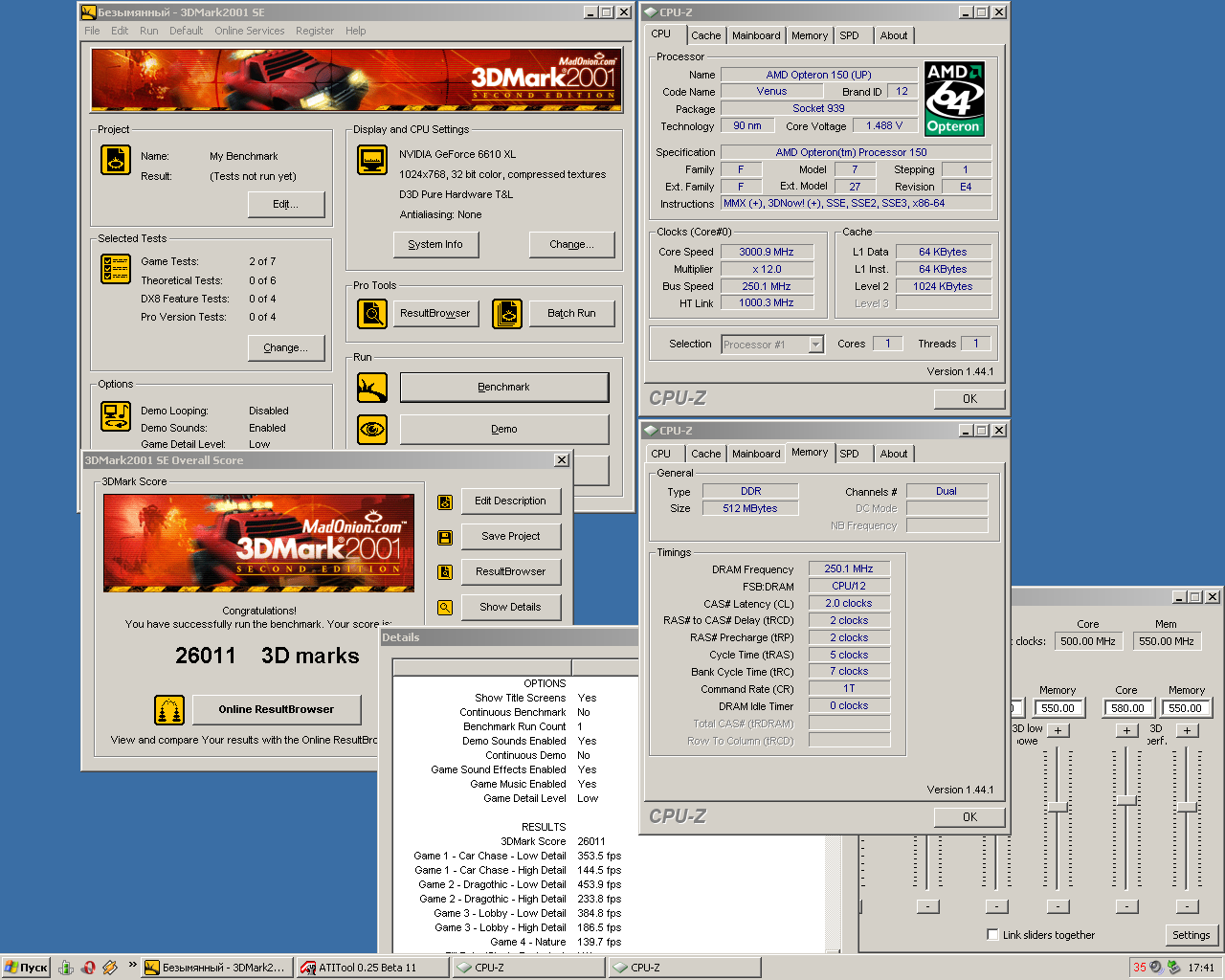The image size is (1225, 980).
Task: Click the 3D low Memory 550.00 field
Action: pyautogui.click(x=1058, y=708)
